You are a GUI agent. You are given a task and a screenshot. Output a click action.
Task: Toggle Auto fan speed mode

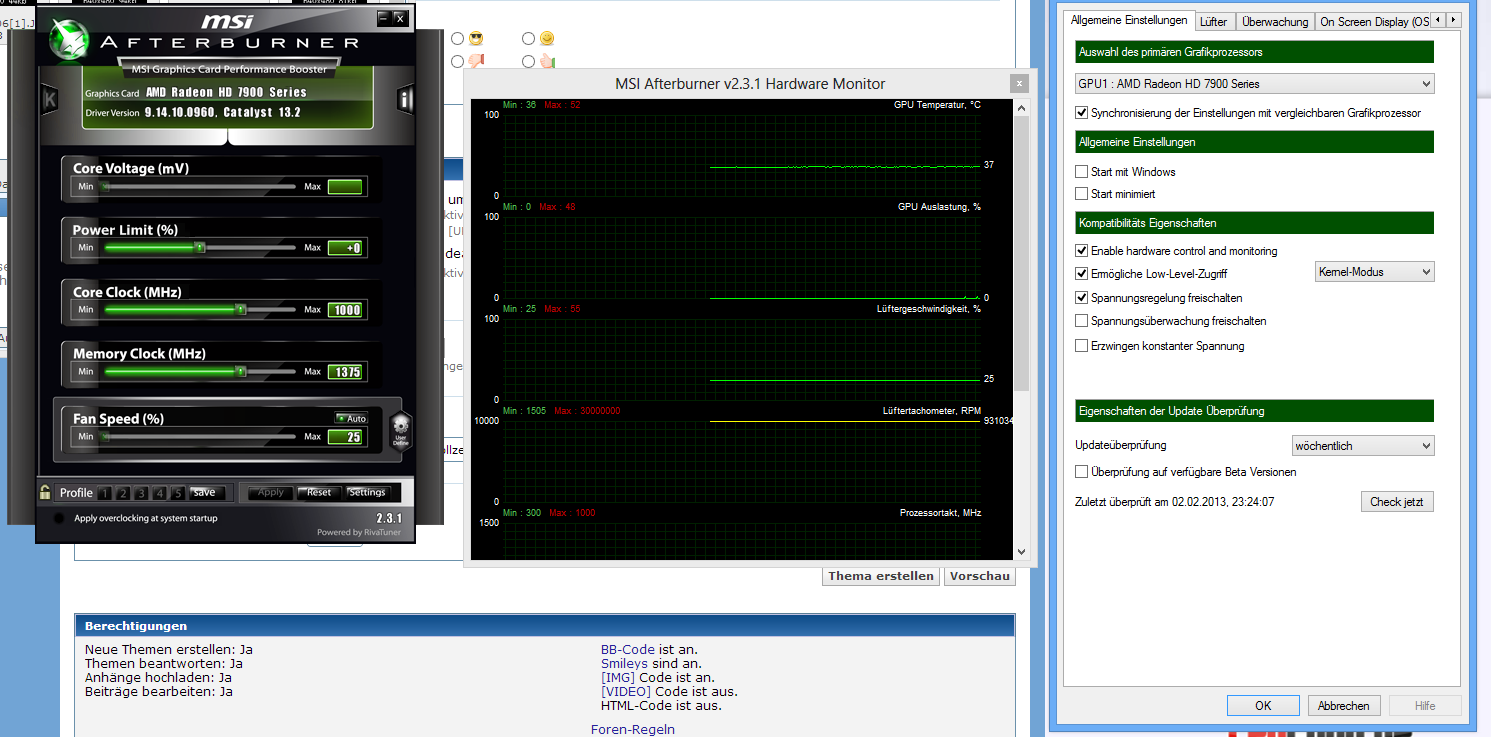pyautogui.click(x=351, y=418)
